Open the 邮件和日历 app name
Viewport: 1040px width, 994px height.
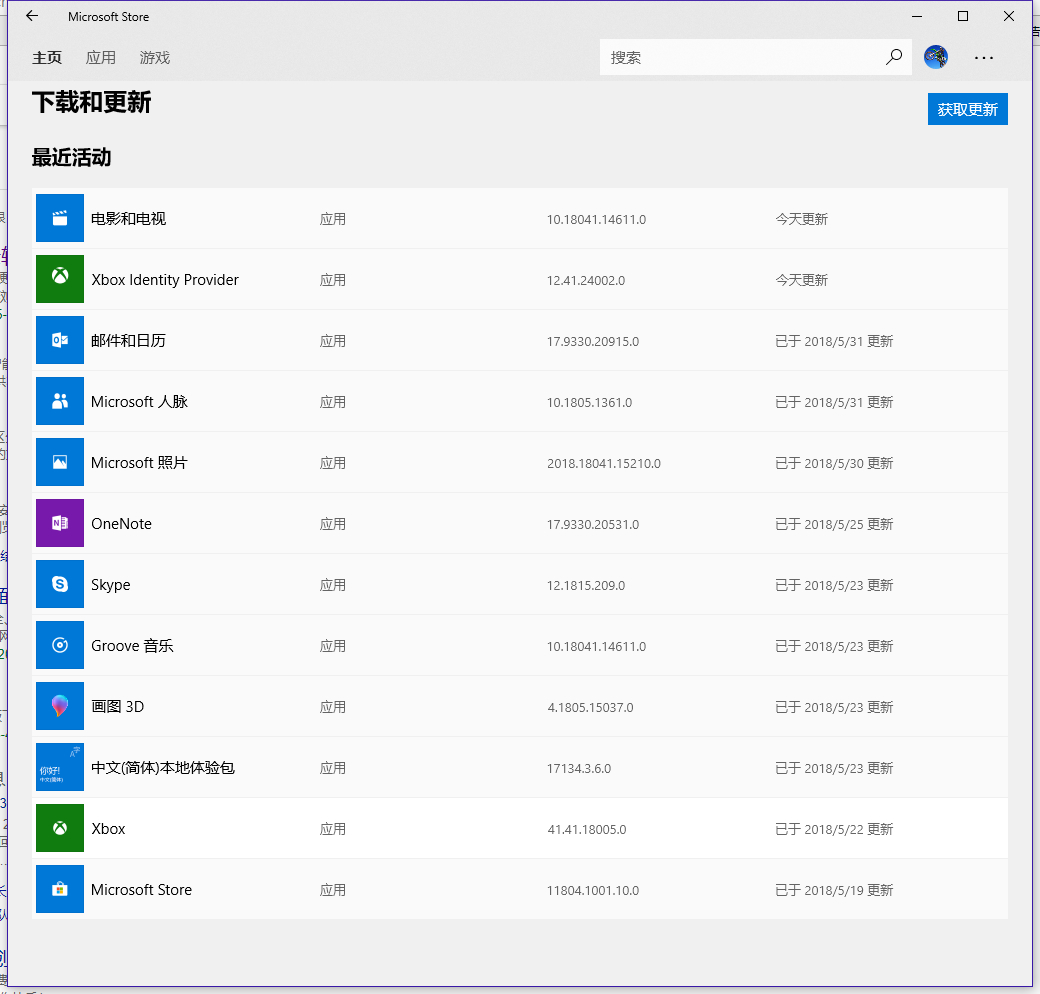(128, 341)
